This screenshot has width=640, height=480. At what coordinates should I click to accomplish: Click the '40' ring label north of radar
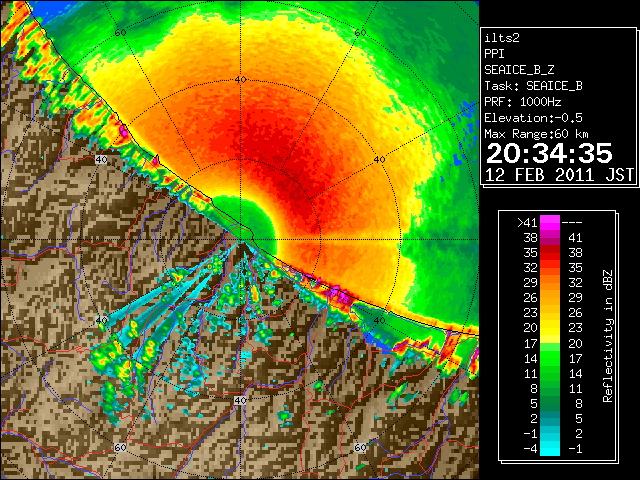pyautogui.click(x=240, y=80)
